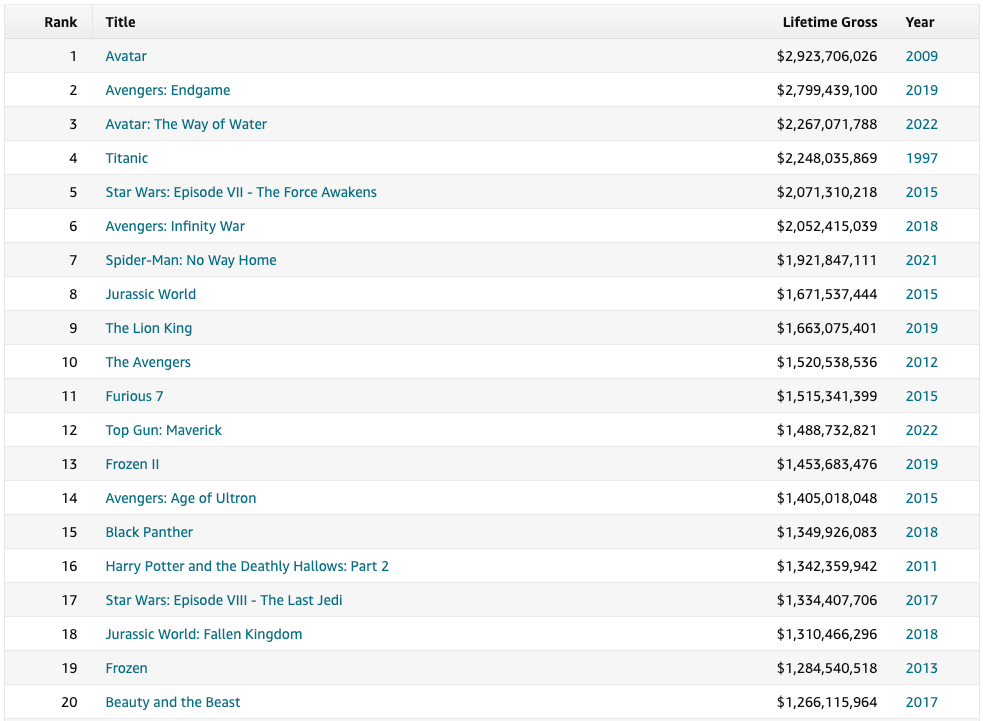Open Avengers: Infinity War link

tap(175, 226)
